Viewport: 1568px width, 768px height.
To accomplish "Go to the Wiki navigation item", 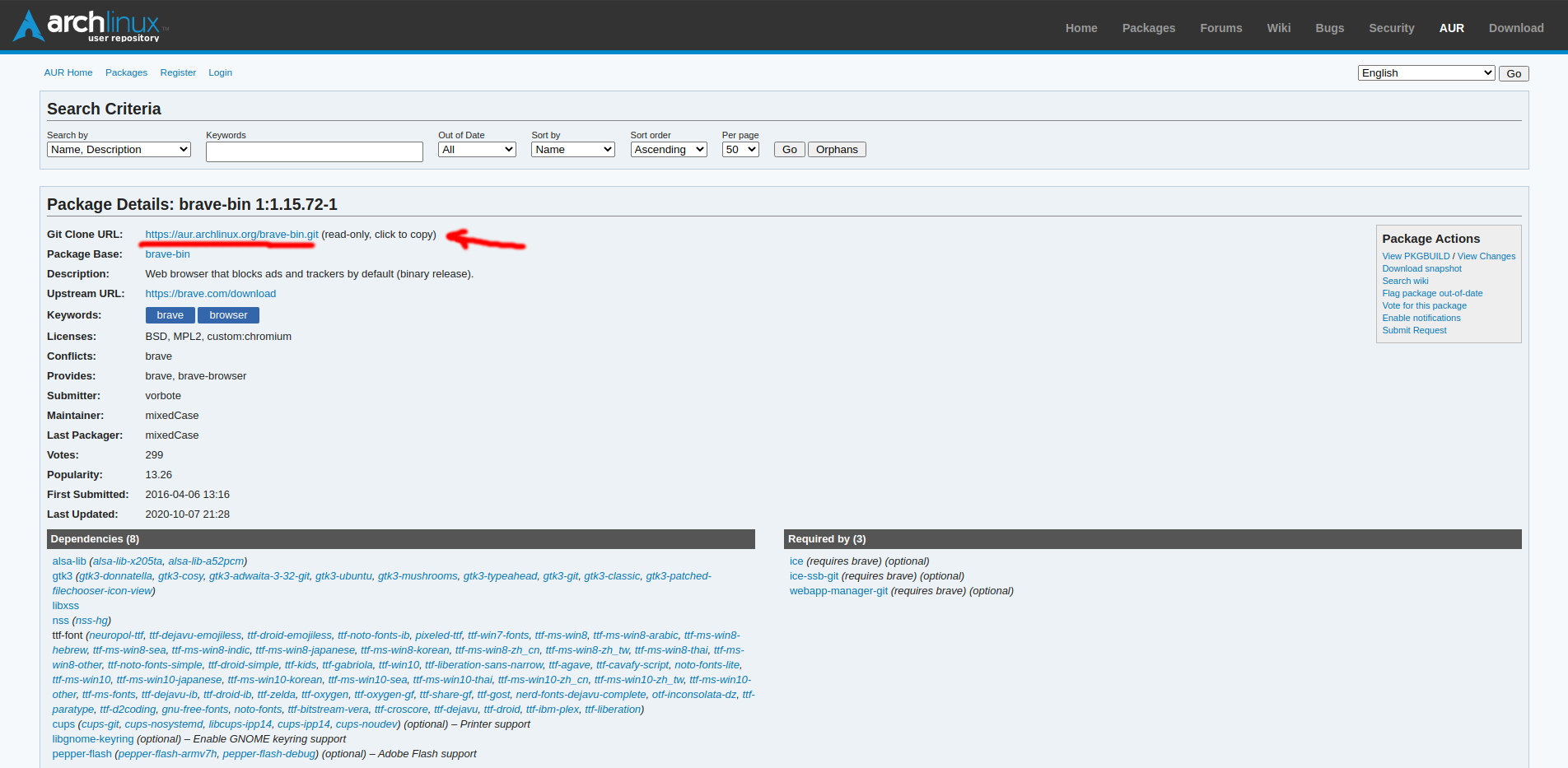I will click(1278, 28).
